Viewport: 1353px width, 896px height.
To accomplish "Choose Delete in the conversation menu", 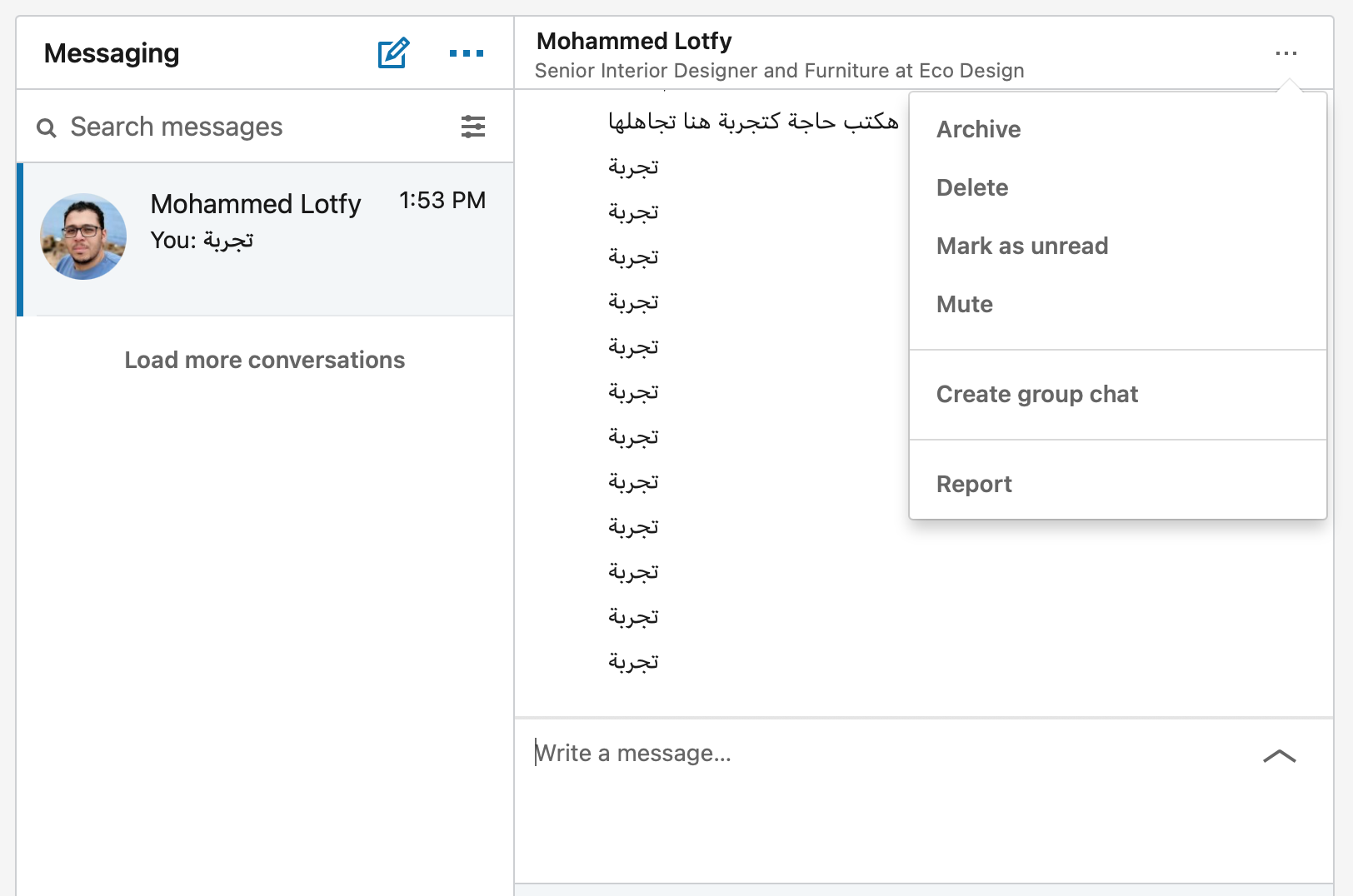I will click(x=972, y=188).
